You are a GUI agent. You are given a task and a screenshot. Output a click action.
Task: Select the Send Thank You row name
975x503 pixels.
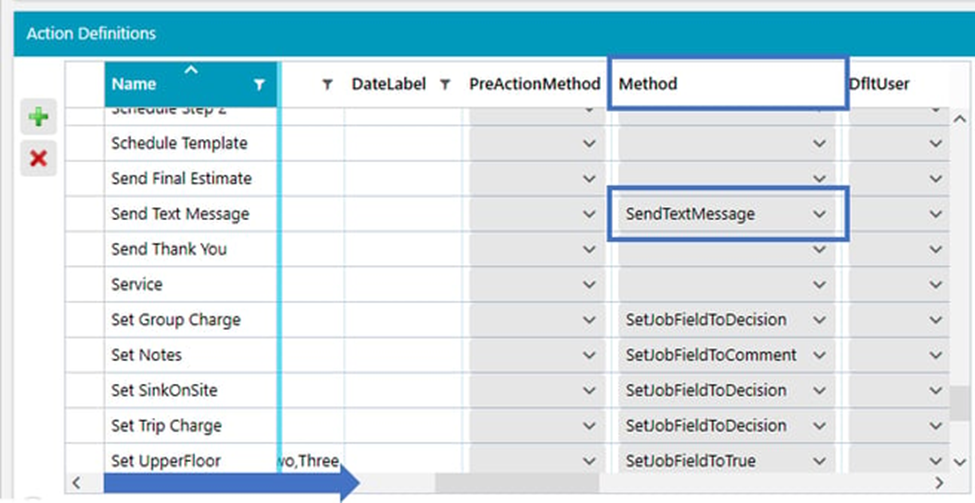[169, 249]
